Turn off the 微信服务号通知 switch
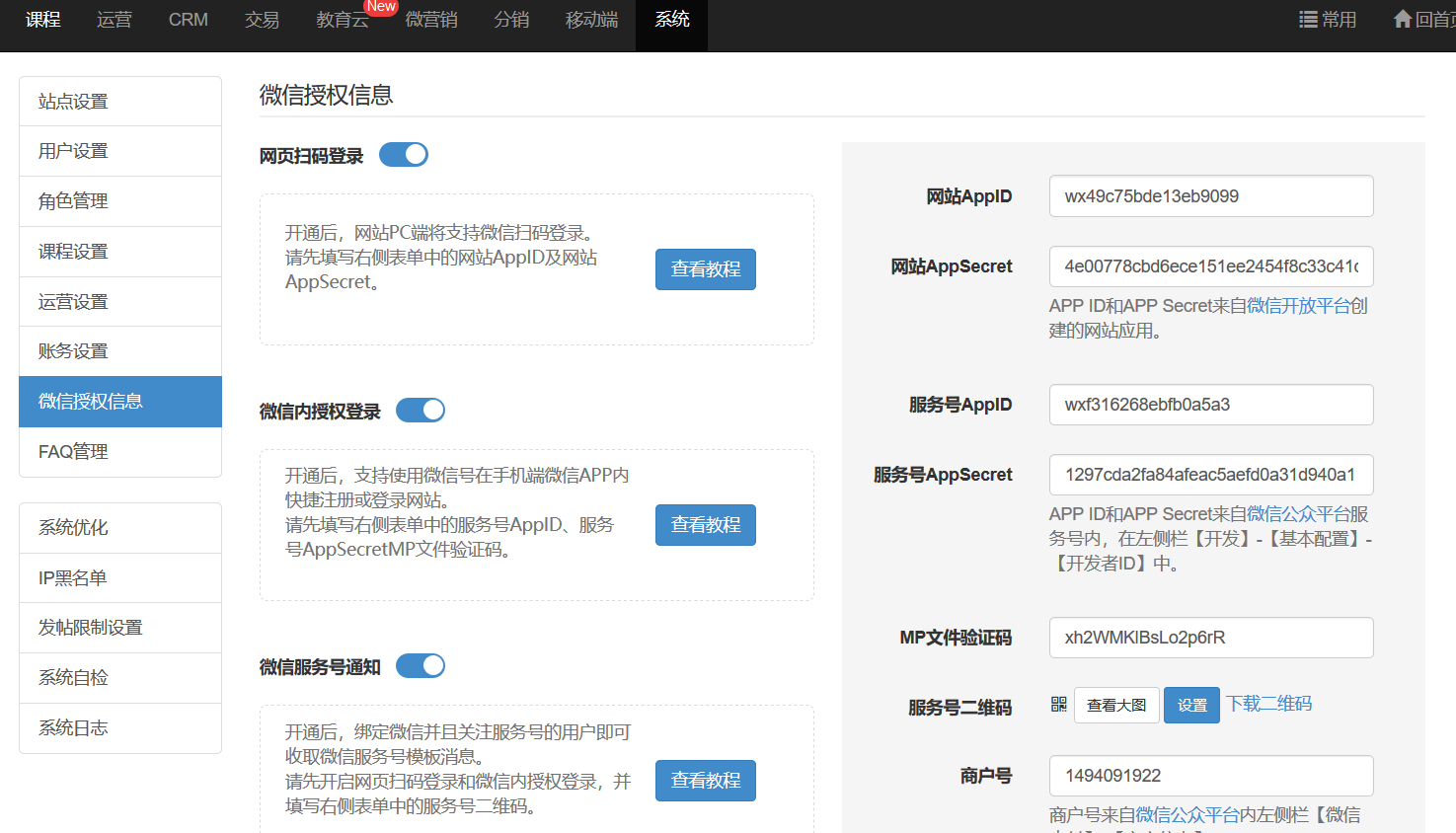 click(x=421, y=666)
